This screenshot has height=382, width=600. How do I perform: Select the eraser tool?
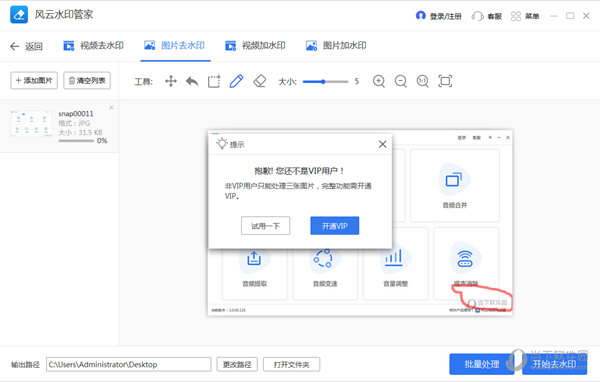pyautogui.click(x=259, y=81)
